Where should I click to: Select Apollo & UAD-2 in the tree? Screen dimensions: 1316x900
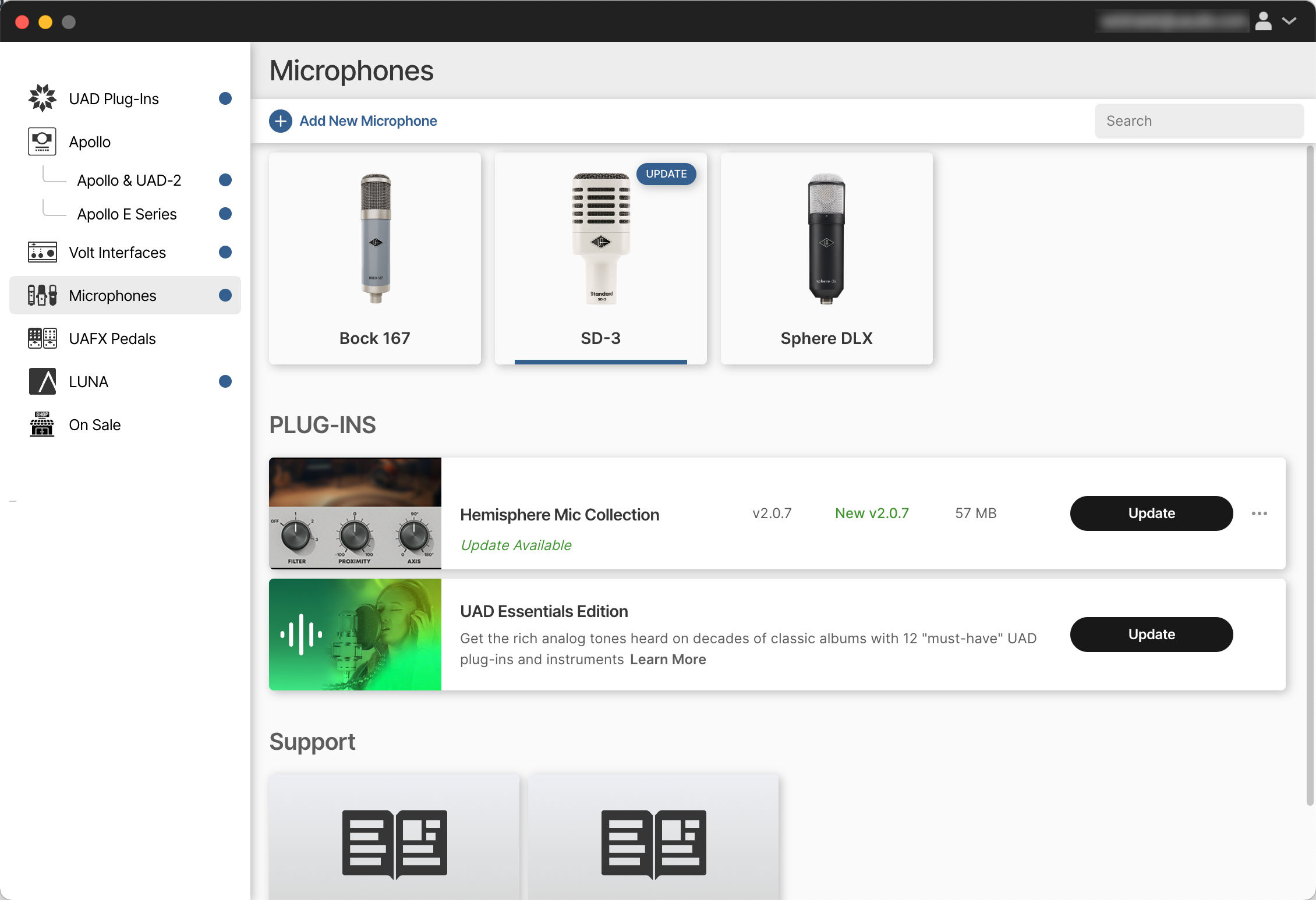(129, 180)
